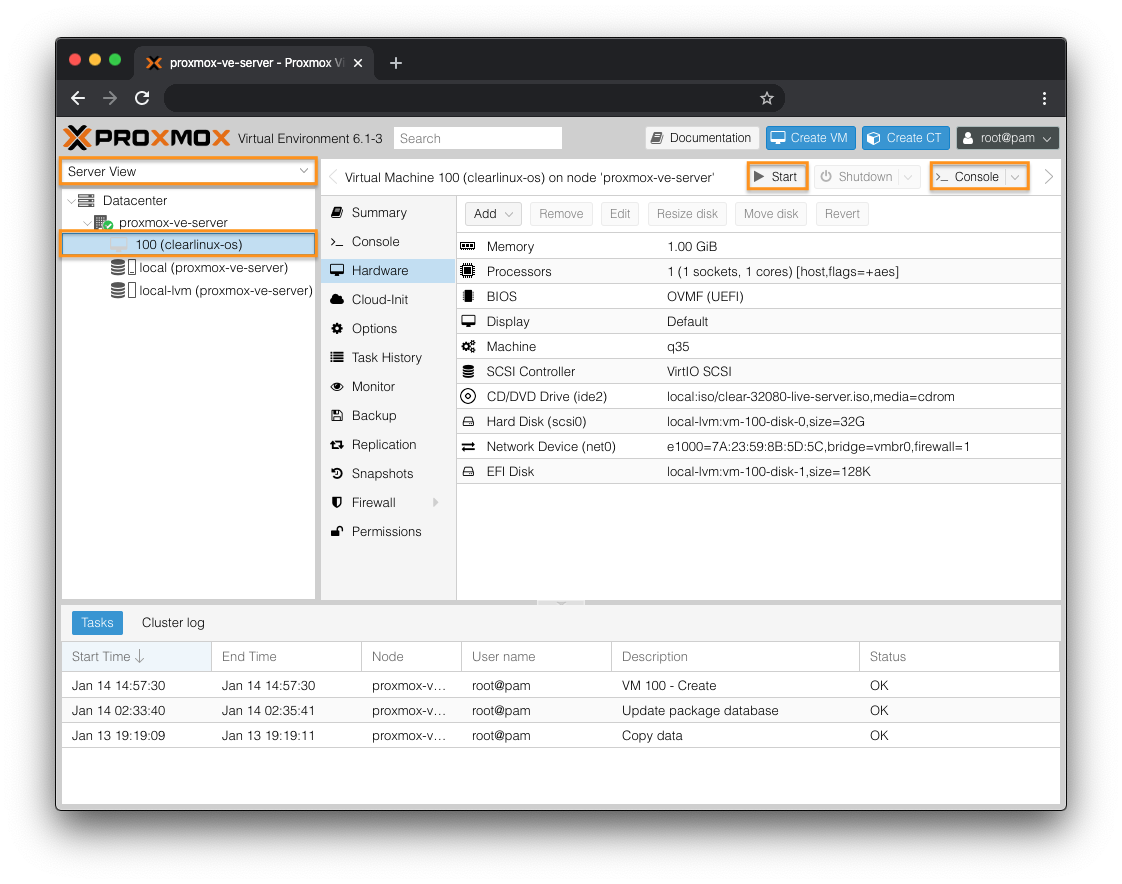The image size is (1122, 884).
Task: Collapse the Datacenter tree node
Action: 71,201
